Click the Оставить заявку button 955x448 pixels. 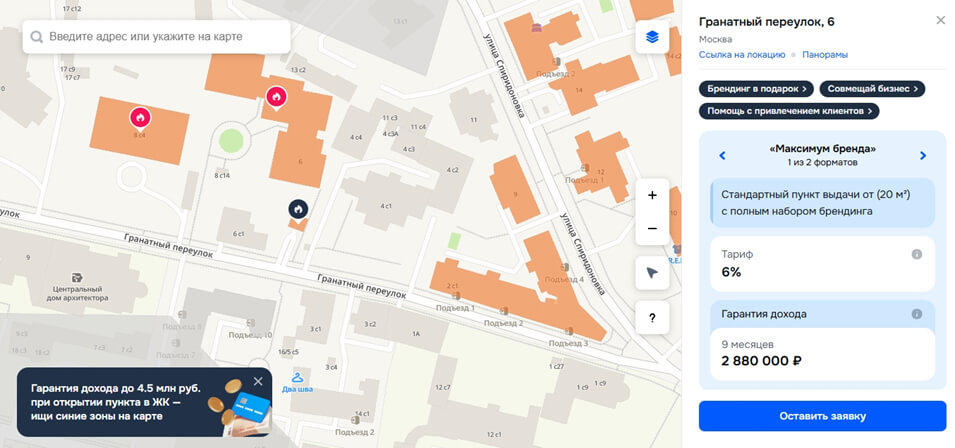point(822,416)
